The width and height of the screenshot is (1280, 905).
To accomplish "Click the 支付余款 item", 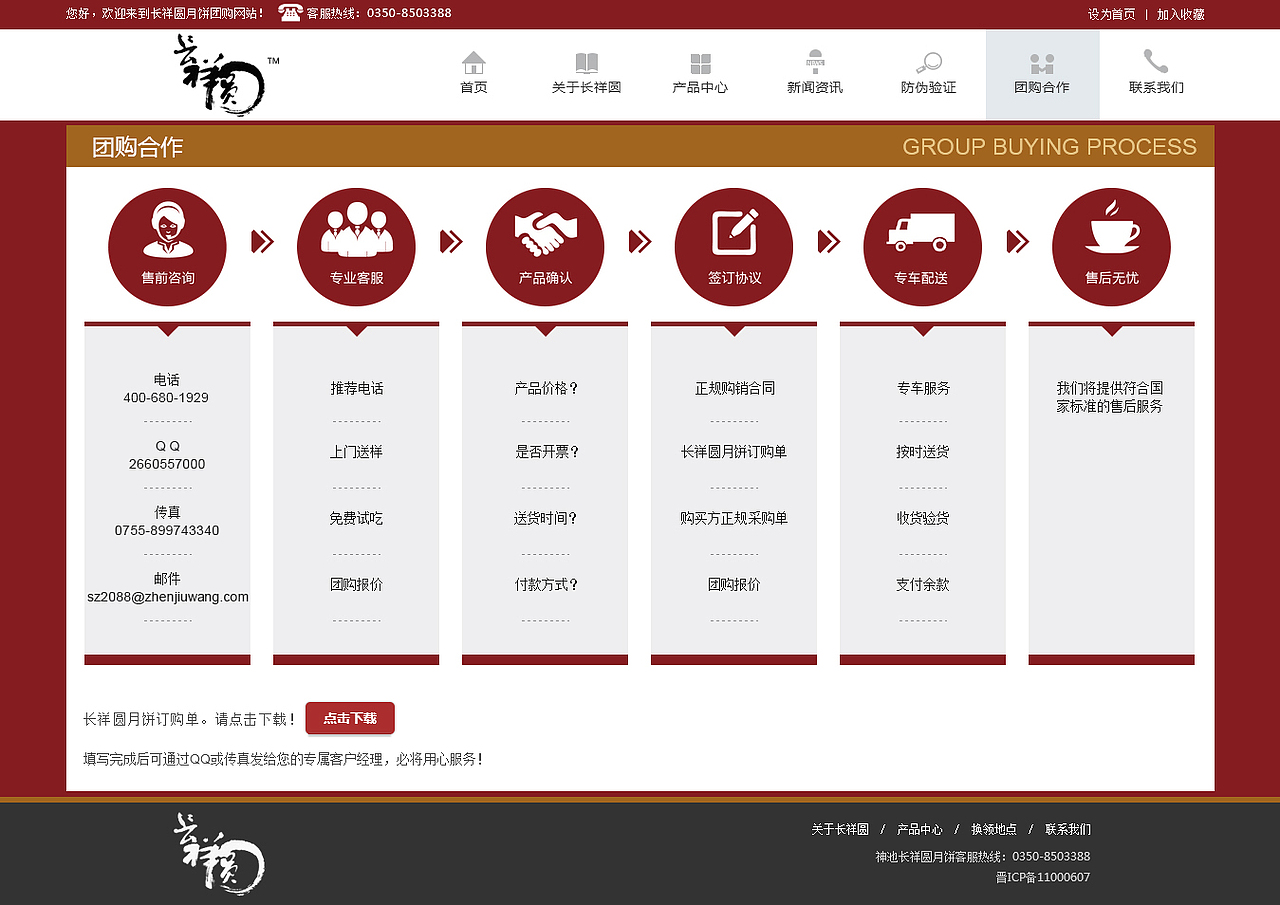I will point(923,584).
